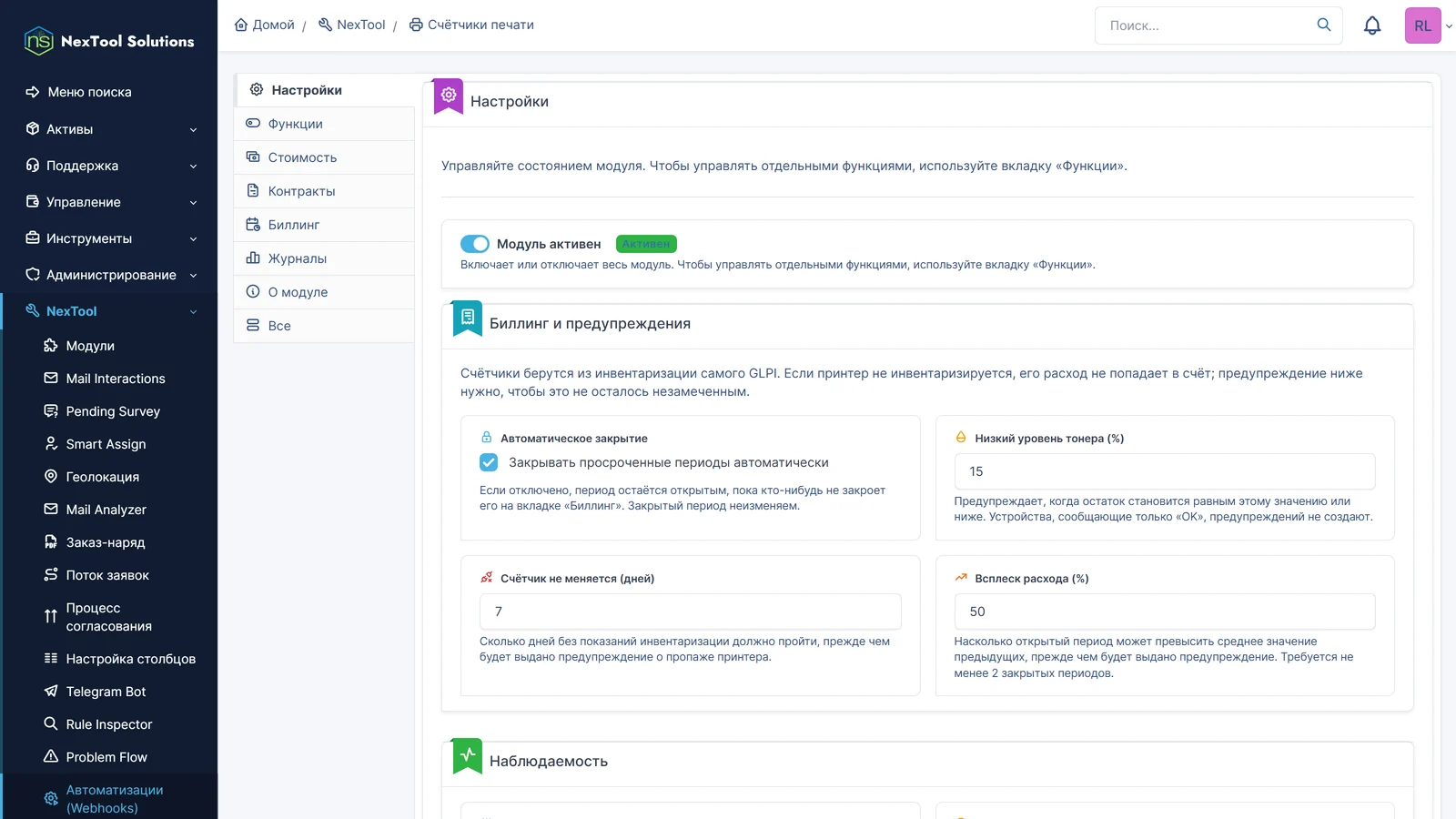Open Модули puzzle icon in sidebar
This screenshot has height=819, width=1456.
(51, 346)
